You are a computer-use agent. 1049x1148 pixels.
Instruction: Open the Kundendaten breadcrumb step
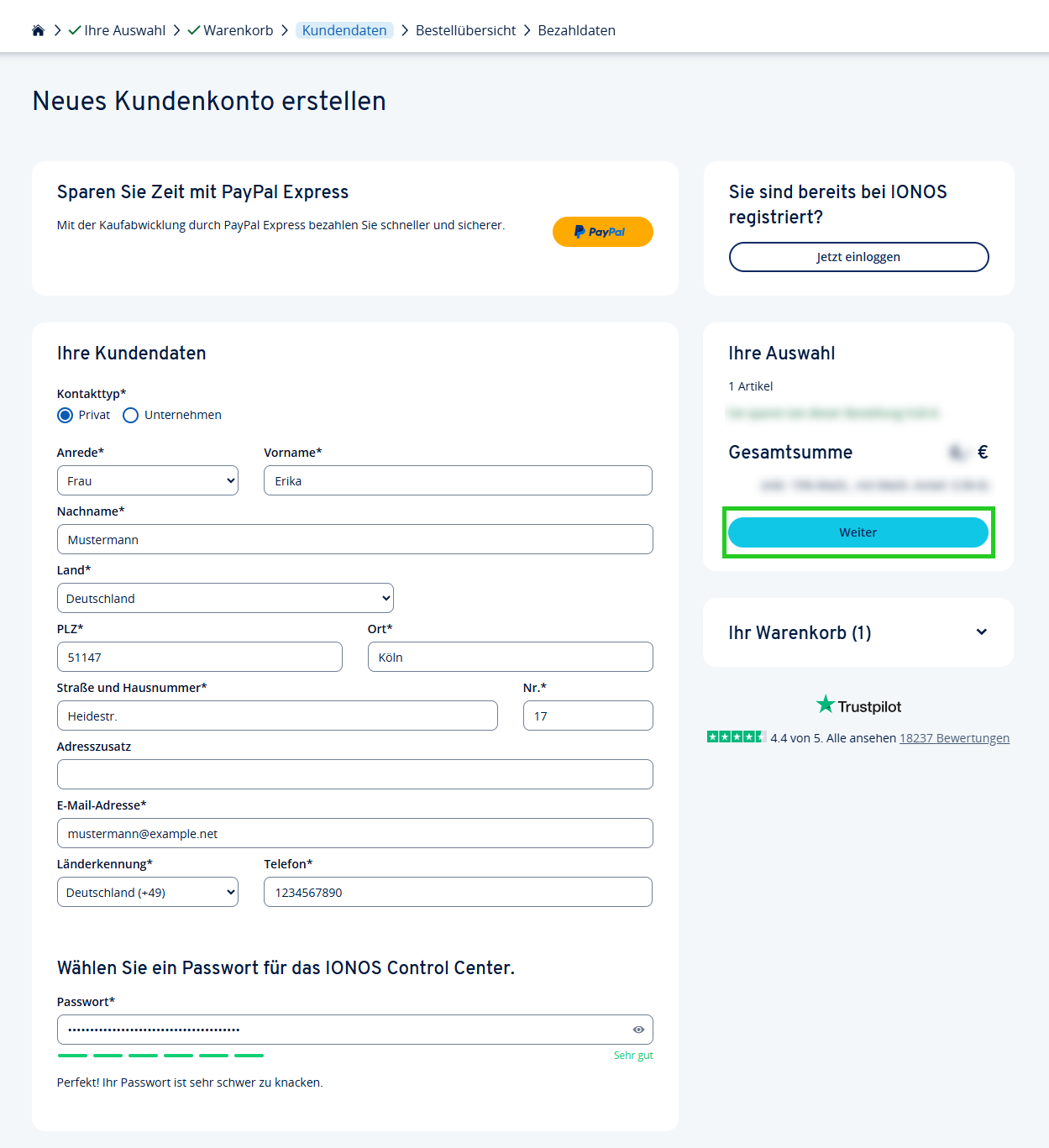point(344,29)
